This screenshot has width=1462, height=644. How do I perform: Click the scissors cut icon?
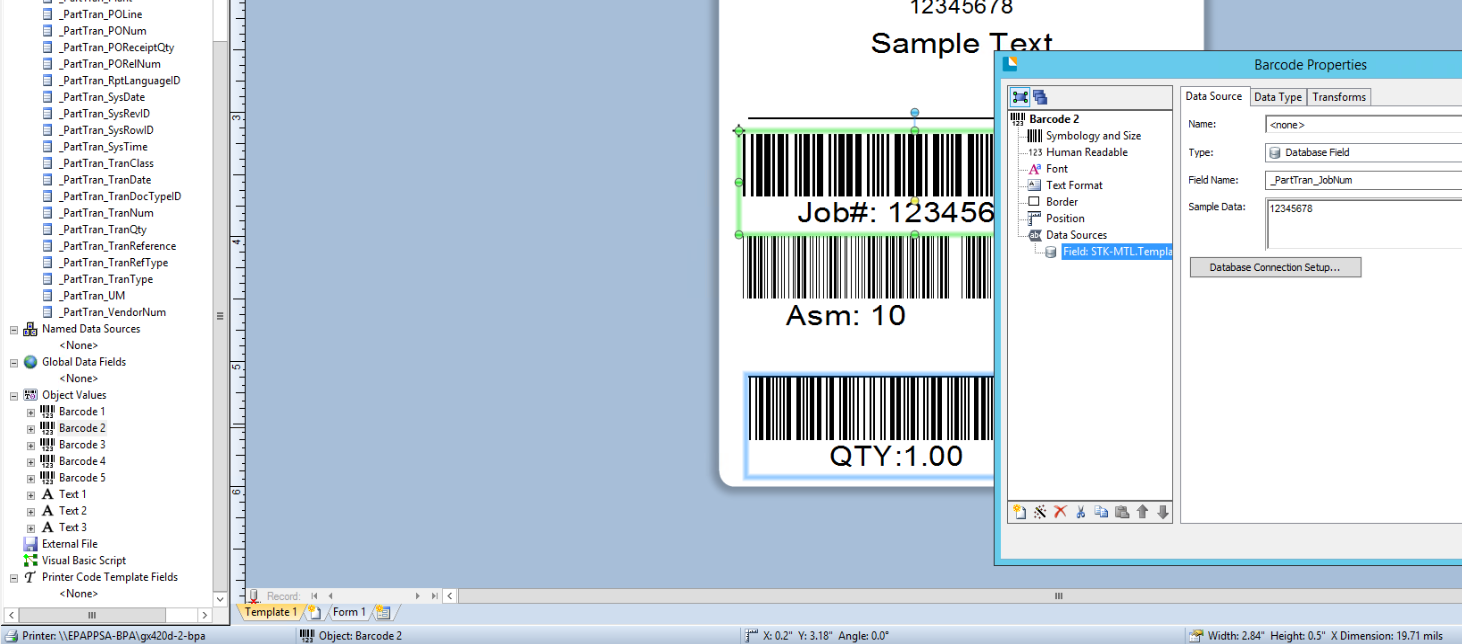pos(1081,512)
